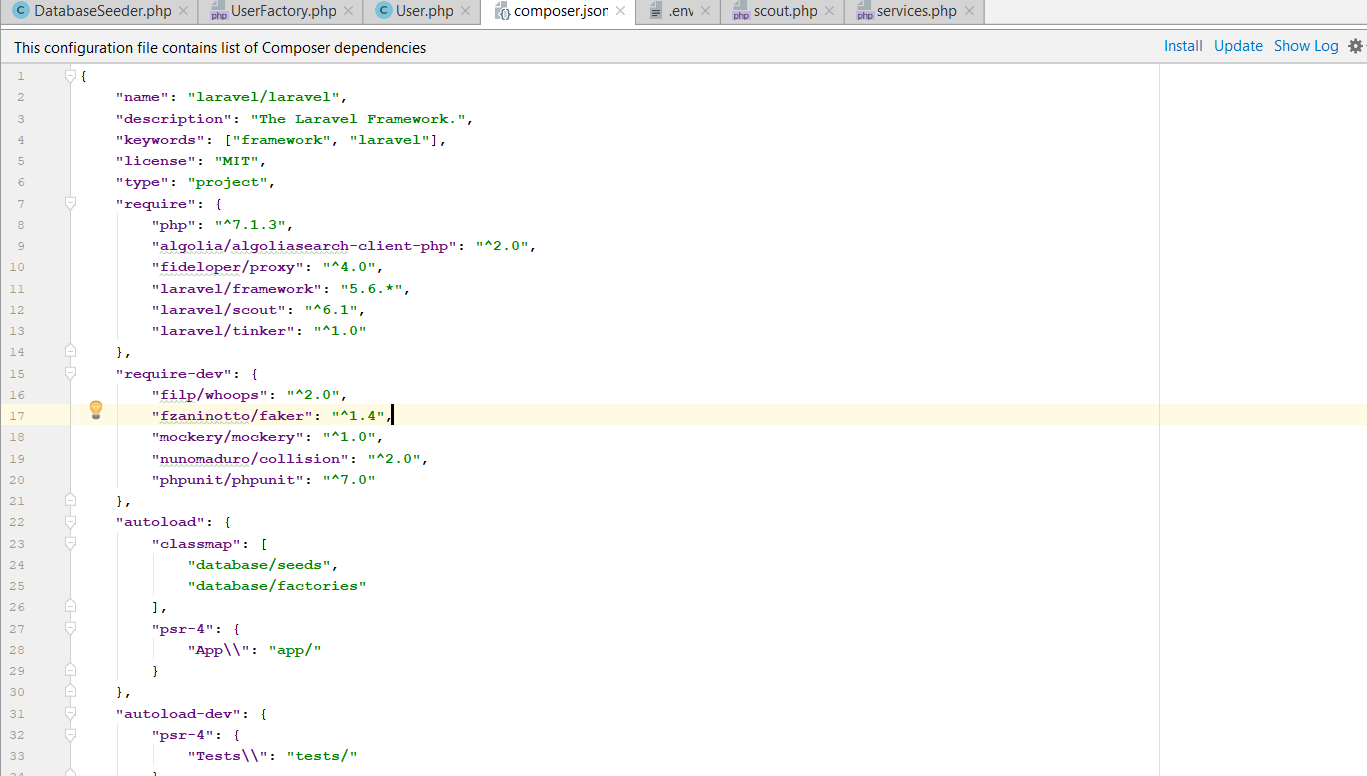This screenshot has height=776, width=1367.
Task: Click the "app/" path value
Action: pyautogui.click(x=295, y=650)
